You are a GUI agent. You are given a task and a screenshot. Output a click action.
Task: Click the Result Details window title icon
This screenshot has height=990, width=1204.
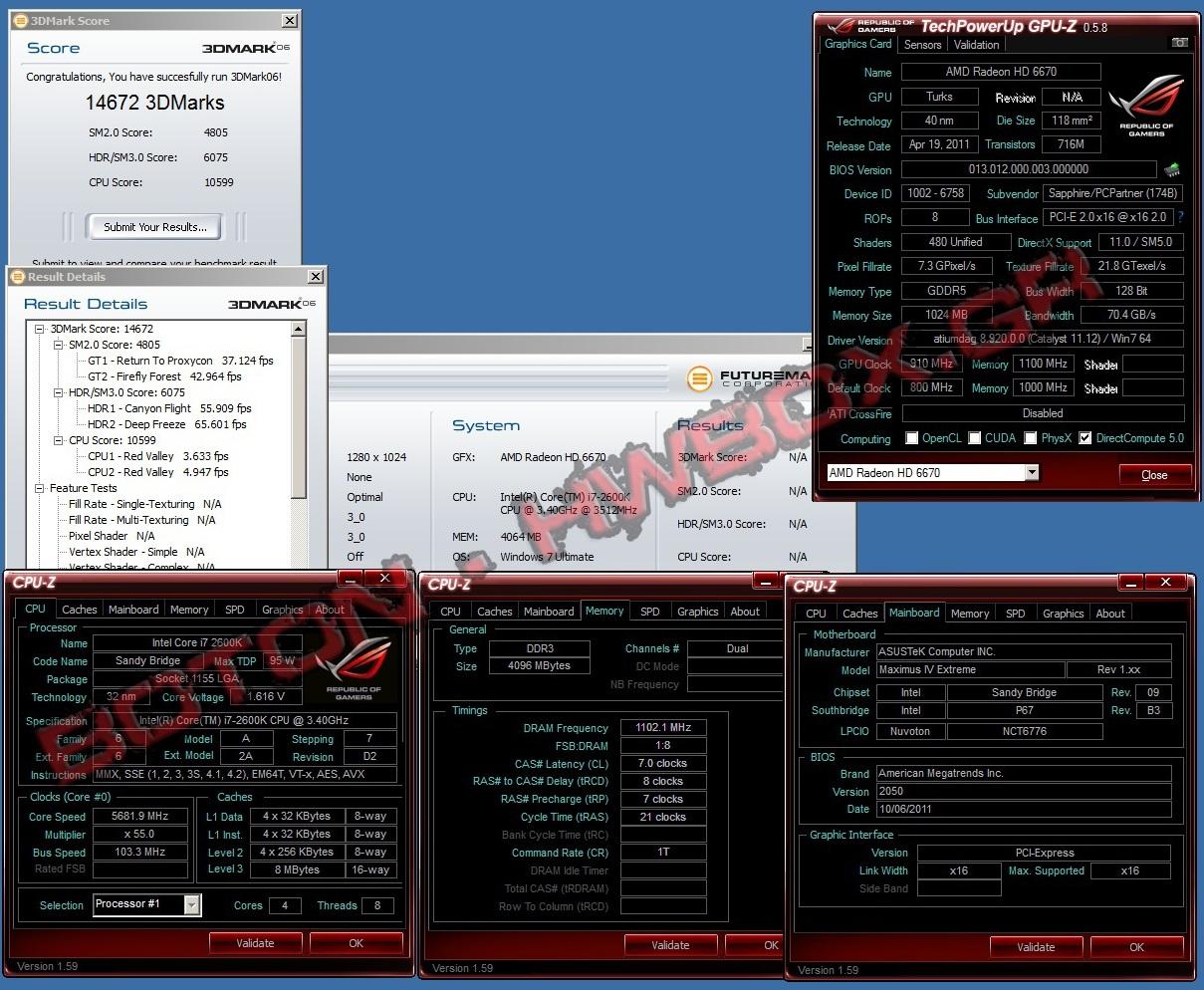[x=18, y=277]
